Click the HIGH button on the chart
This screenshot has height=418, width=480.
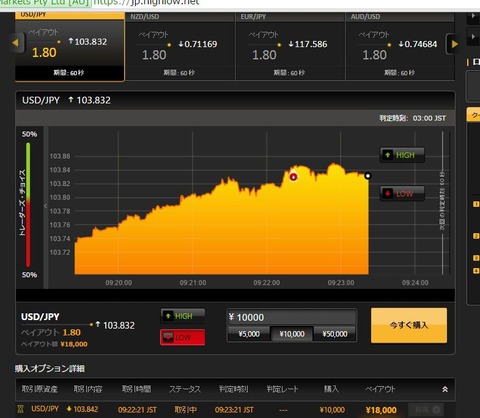[x=402, y=155]
